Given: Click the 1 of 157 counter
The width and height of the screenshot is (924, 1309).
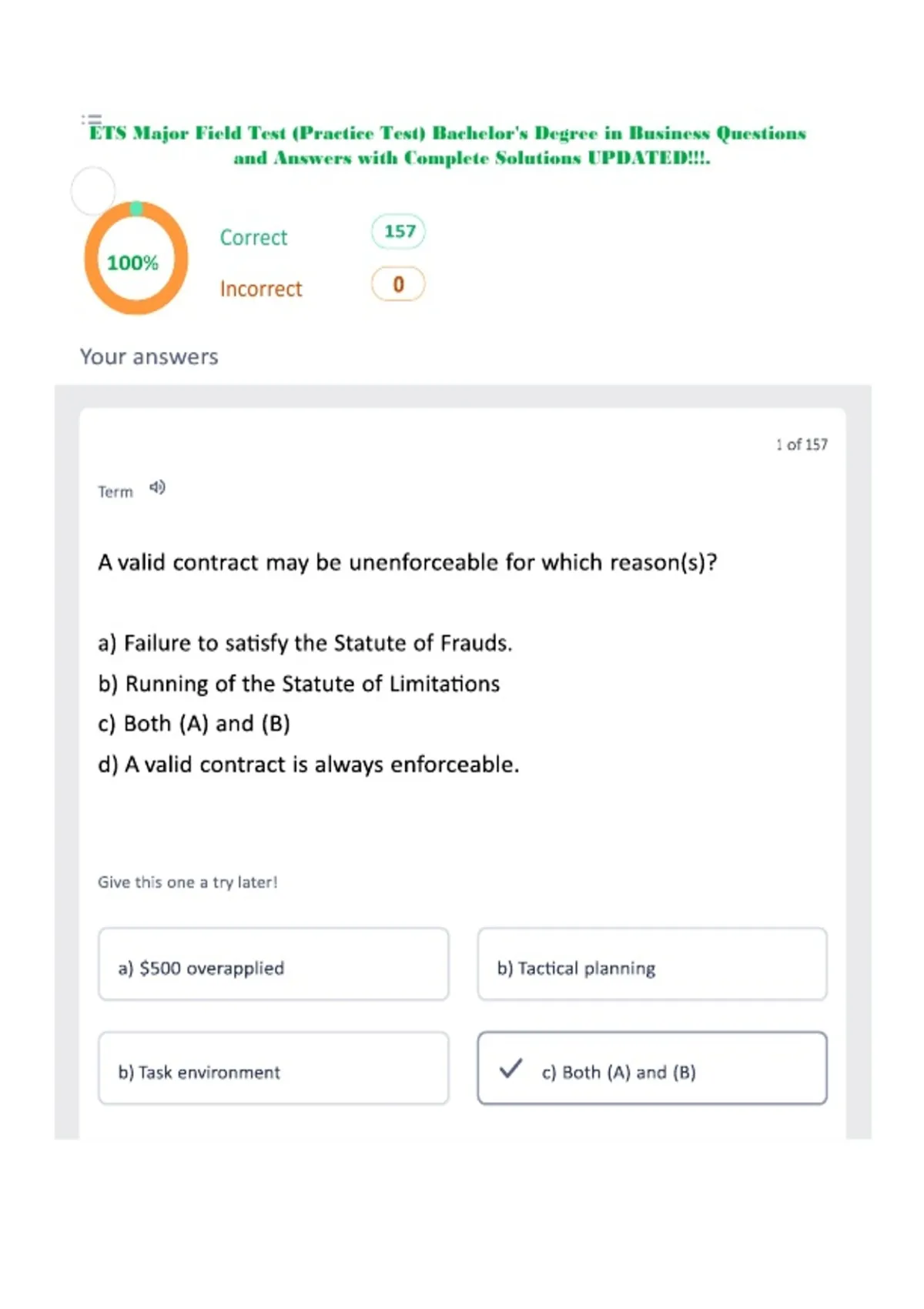Looking at the screenshot, I should [x=802, y=444].
